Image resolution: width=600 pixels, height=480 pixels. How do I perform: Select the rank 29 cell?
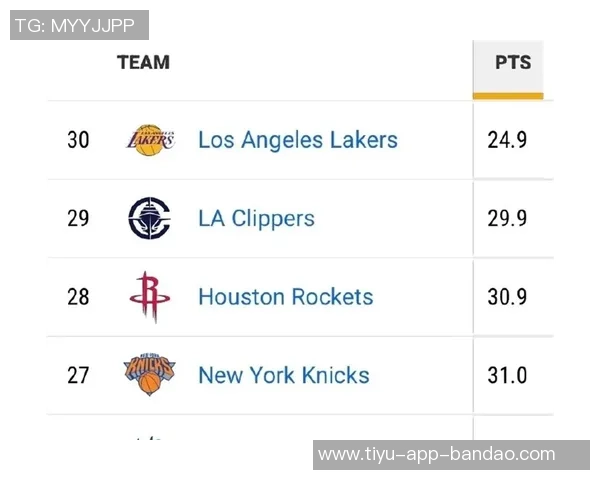click(78, 219)
